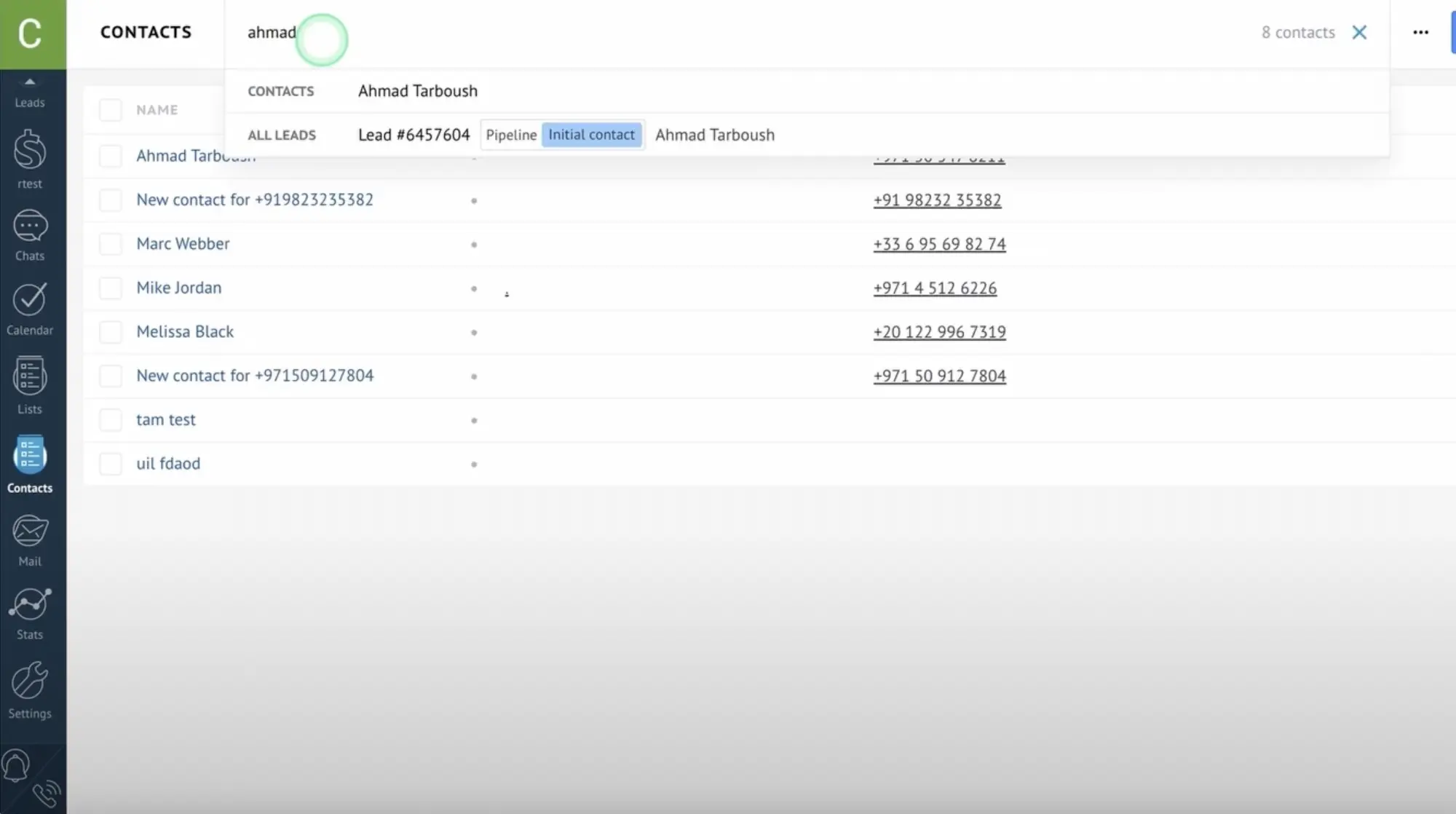Tick the Mike Jordan checkbox
This screenshot has height=814, width=1456.
coord(111,288)
